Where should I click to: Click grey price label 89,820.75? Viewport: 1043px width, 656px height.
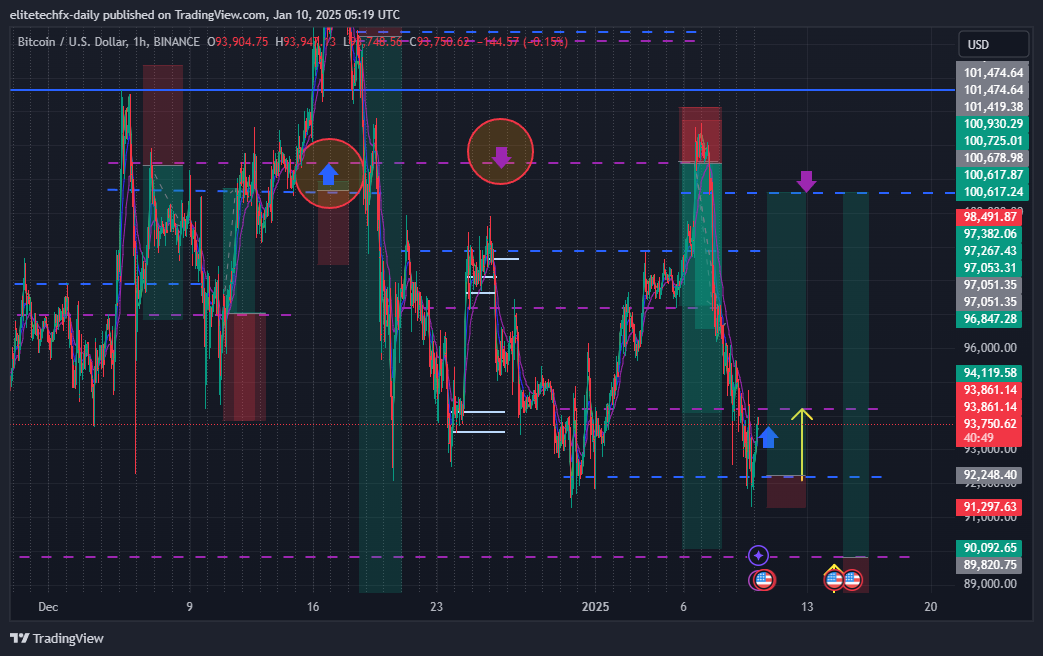click(989, 565)
